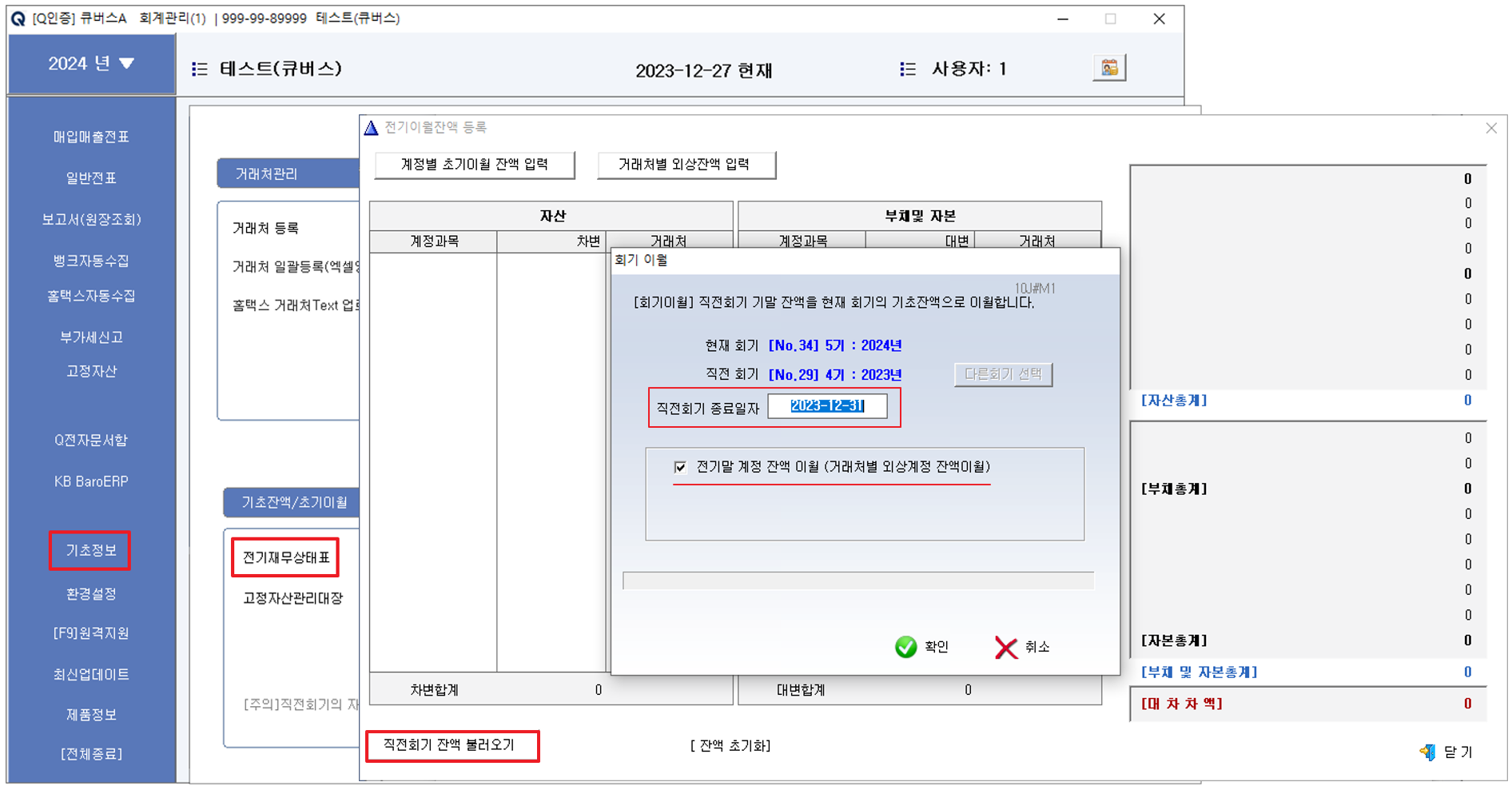
Task: Open 환경설정 in the sidebar
Action: point(91,593)
